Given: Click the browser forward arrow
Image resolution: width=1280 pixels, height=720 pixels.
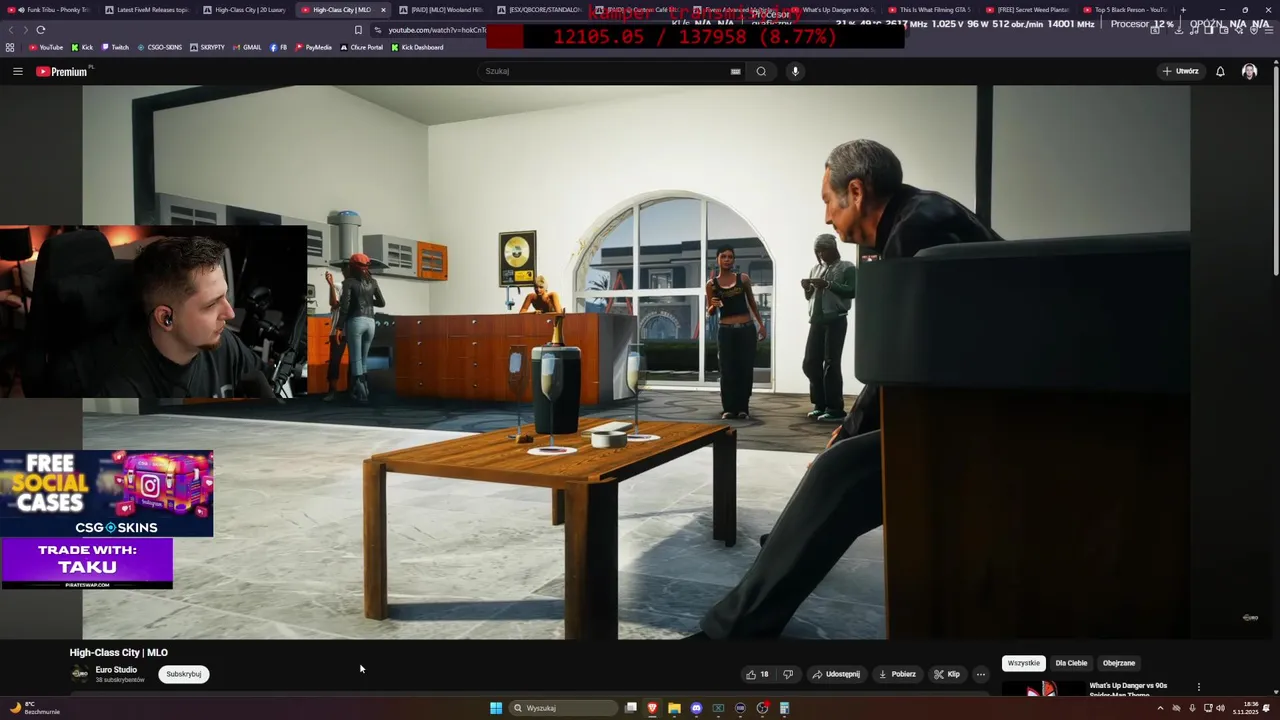Looking at the screenshot, I should point(25,30).
